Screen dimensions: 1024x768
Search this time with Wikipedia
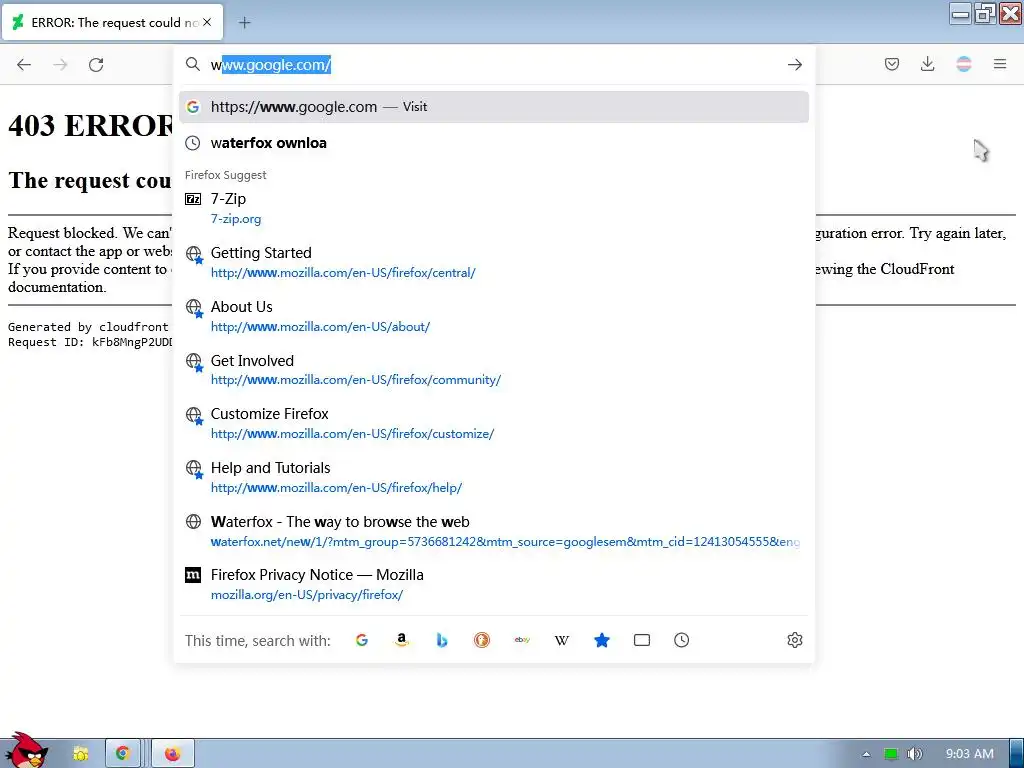(562, 640)
